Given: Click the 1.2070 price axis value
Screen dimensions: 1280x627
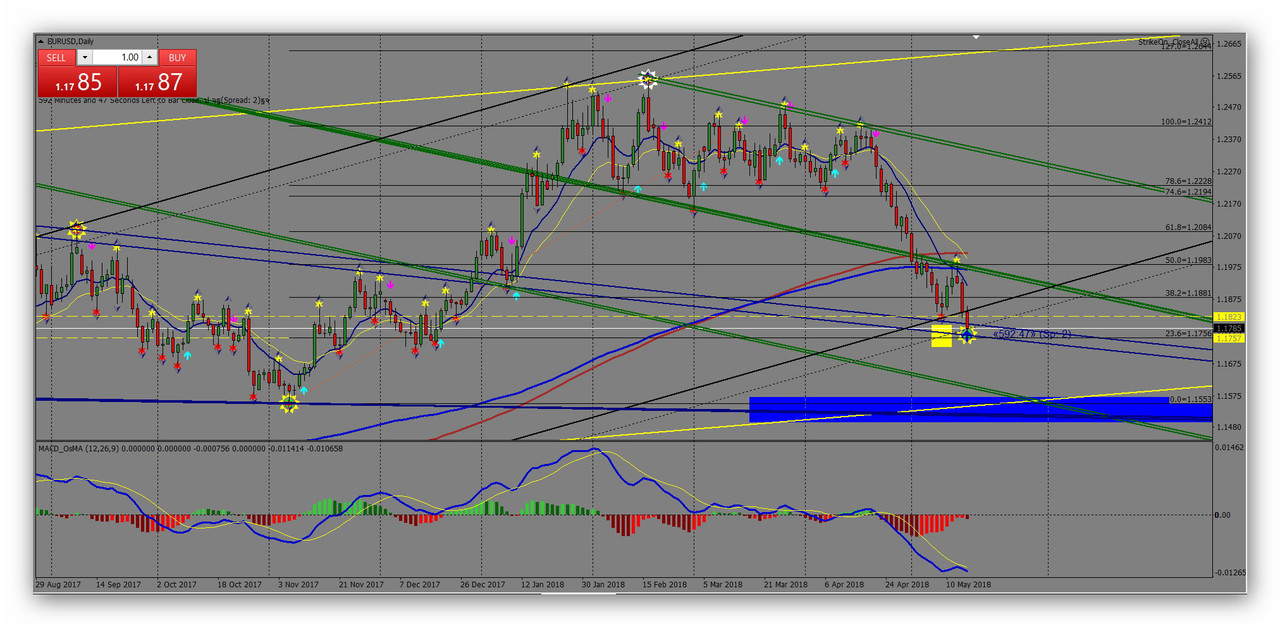Looking at the screenshot, I should point(1229,236).
